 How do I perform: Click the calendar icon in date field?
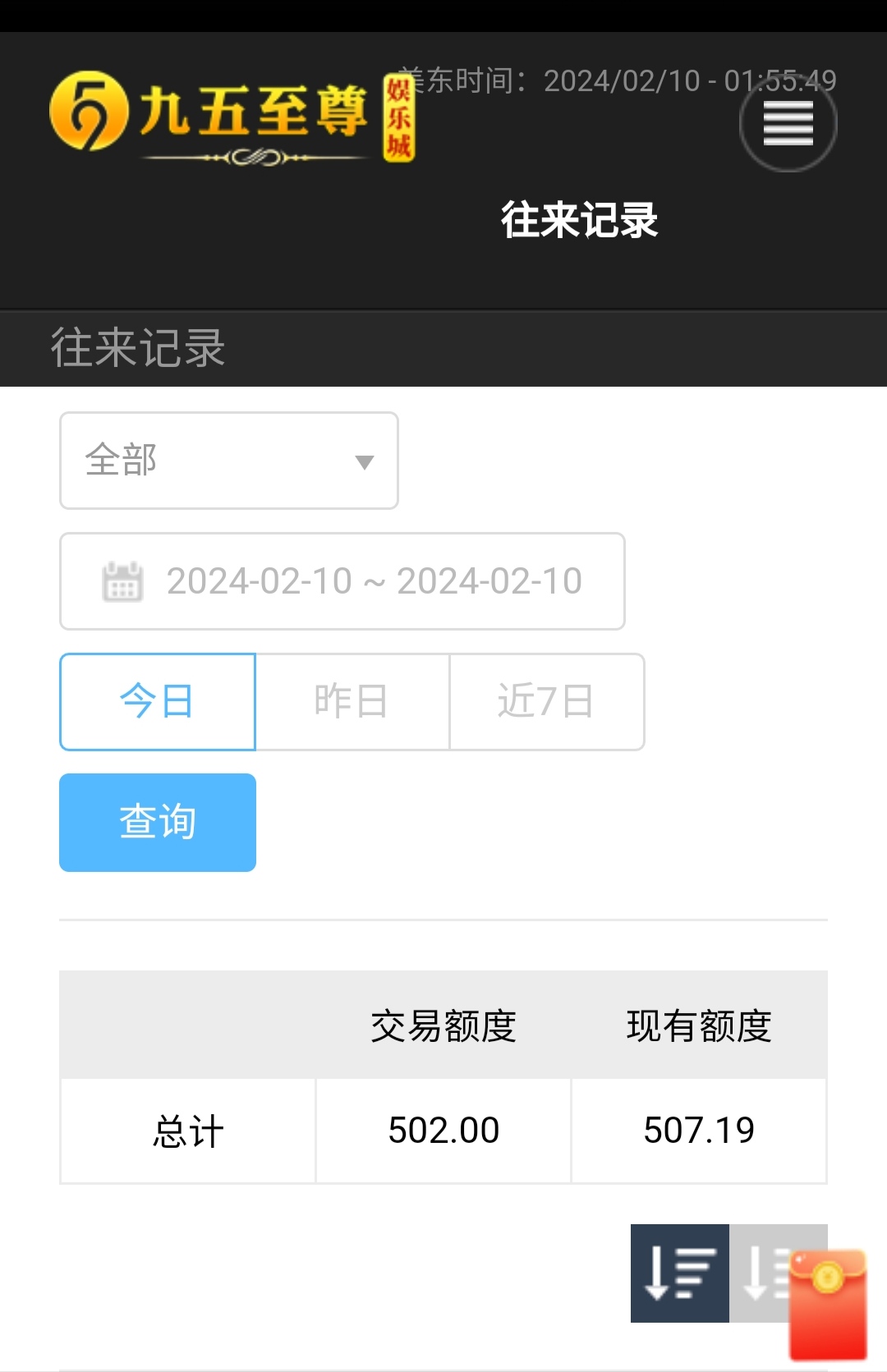tap(122, 581)
